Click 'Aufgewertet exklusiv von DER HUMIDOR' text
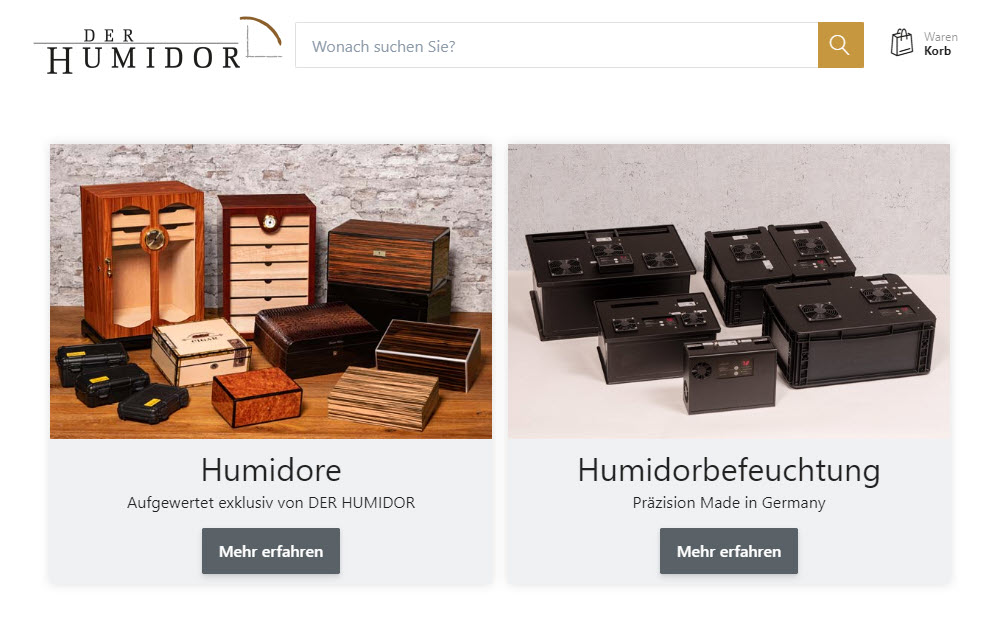 271,503
